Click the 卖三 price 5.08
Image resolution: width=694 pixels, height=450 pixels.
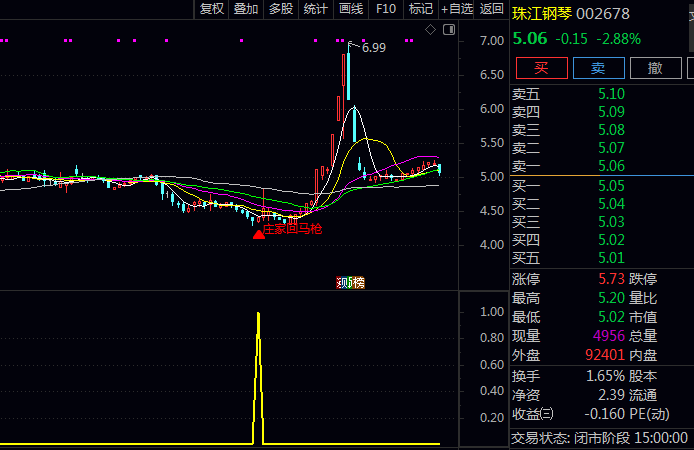[x=611, y=130]
